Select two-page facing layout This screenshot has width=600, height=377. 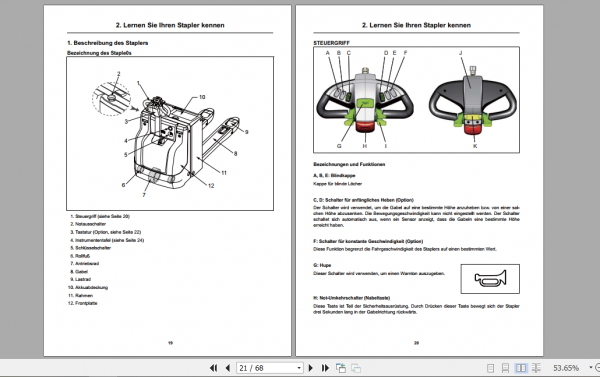pyautogui.click(x=521, y=368)
